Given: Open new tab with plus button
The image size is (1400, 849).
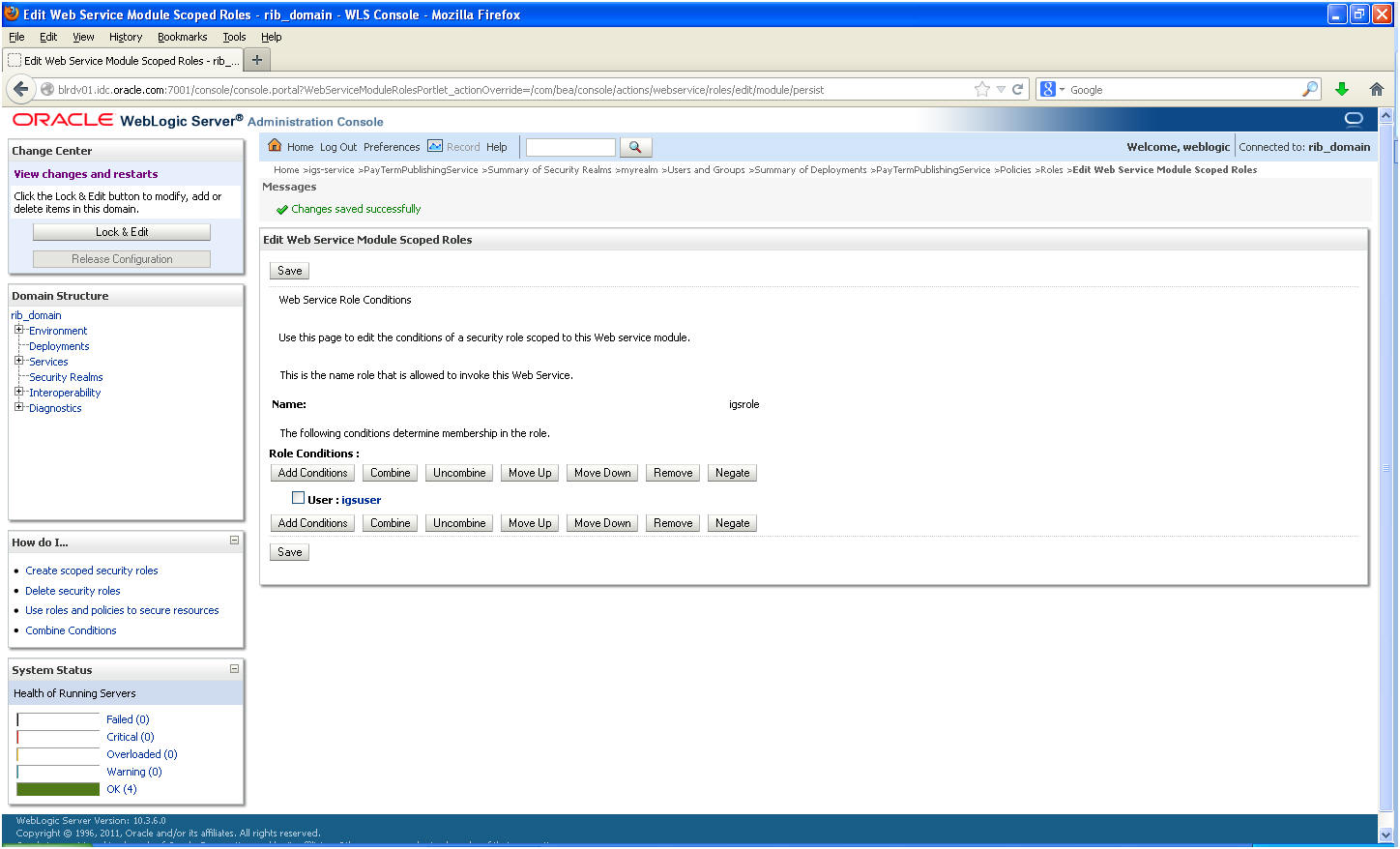Looking at the screenshot, I should [x=257, y=60].
